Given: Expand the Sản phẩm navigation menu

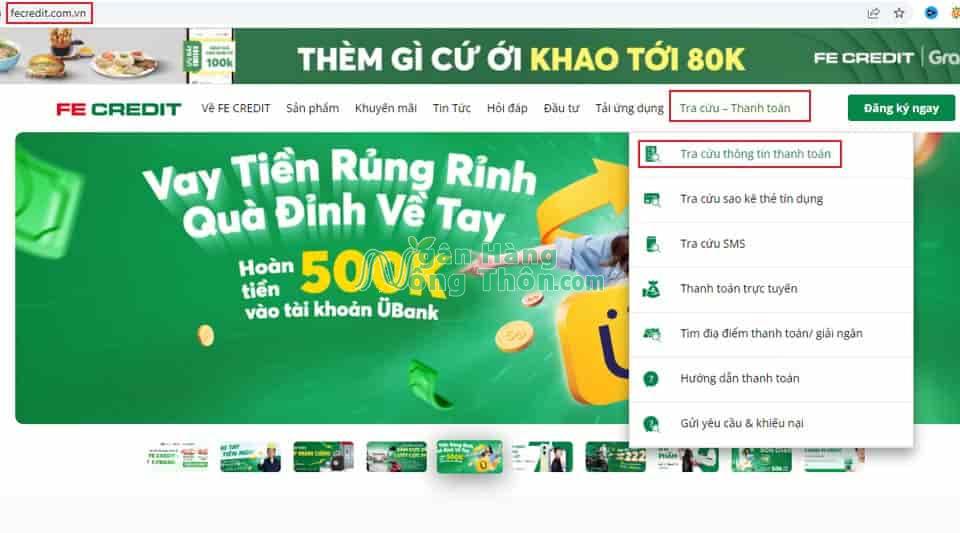Looking at the screenshot, I should click(312, 108).
